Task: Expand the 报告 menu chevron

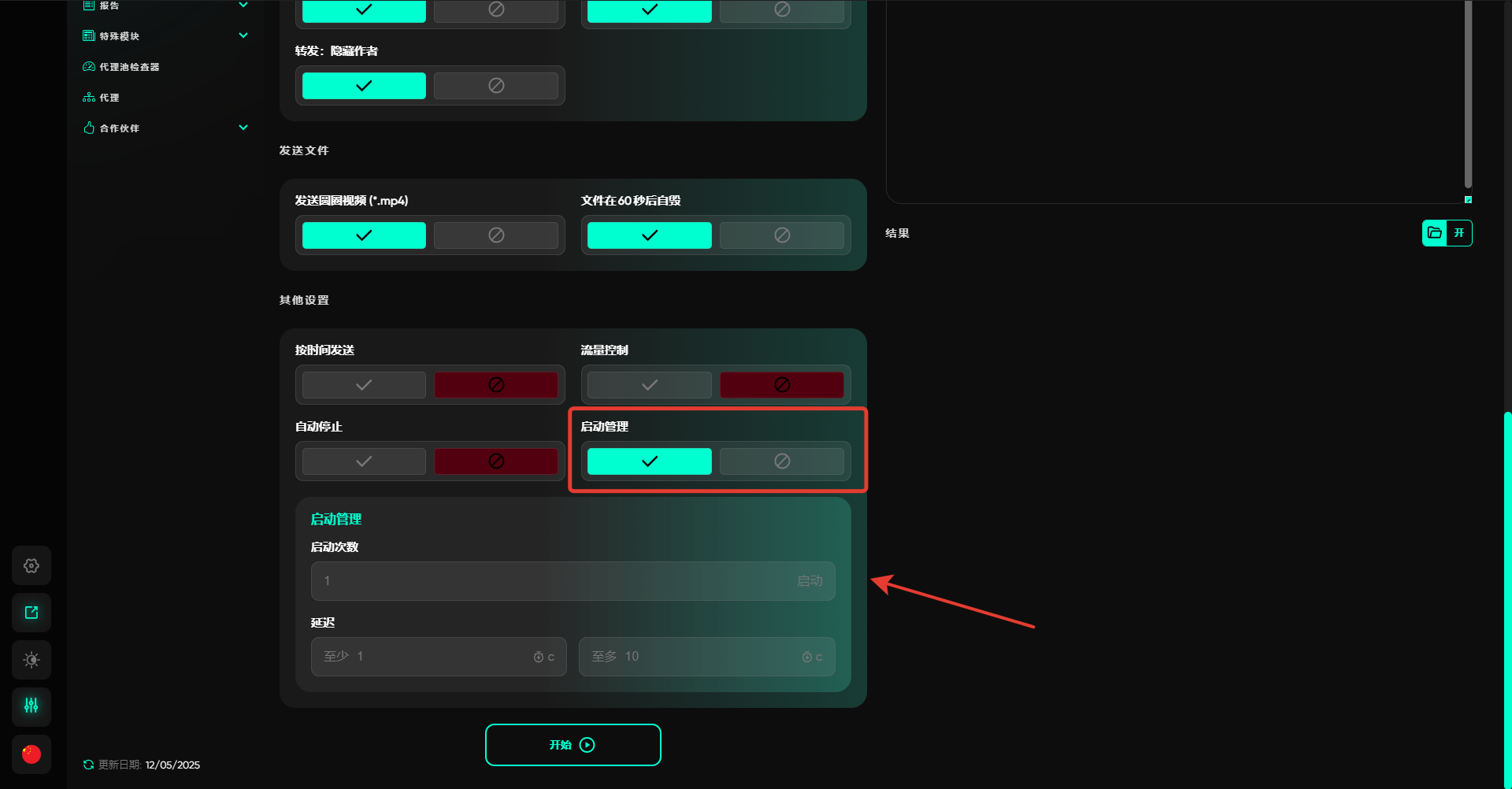Action: pyautogui.click(x=243, y=6)
